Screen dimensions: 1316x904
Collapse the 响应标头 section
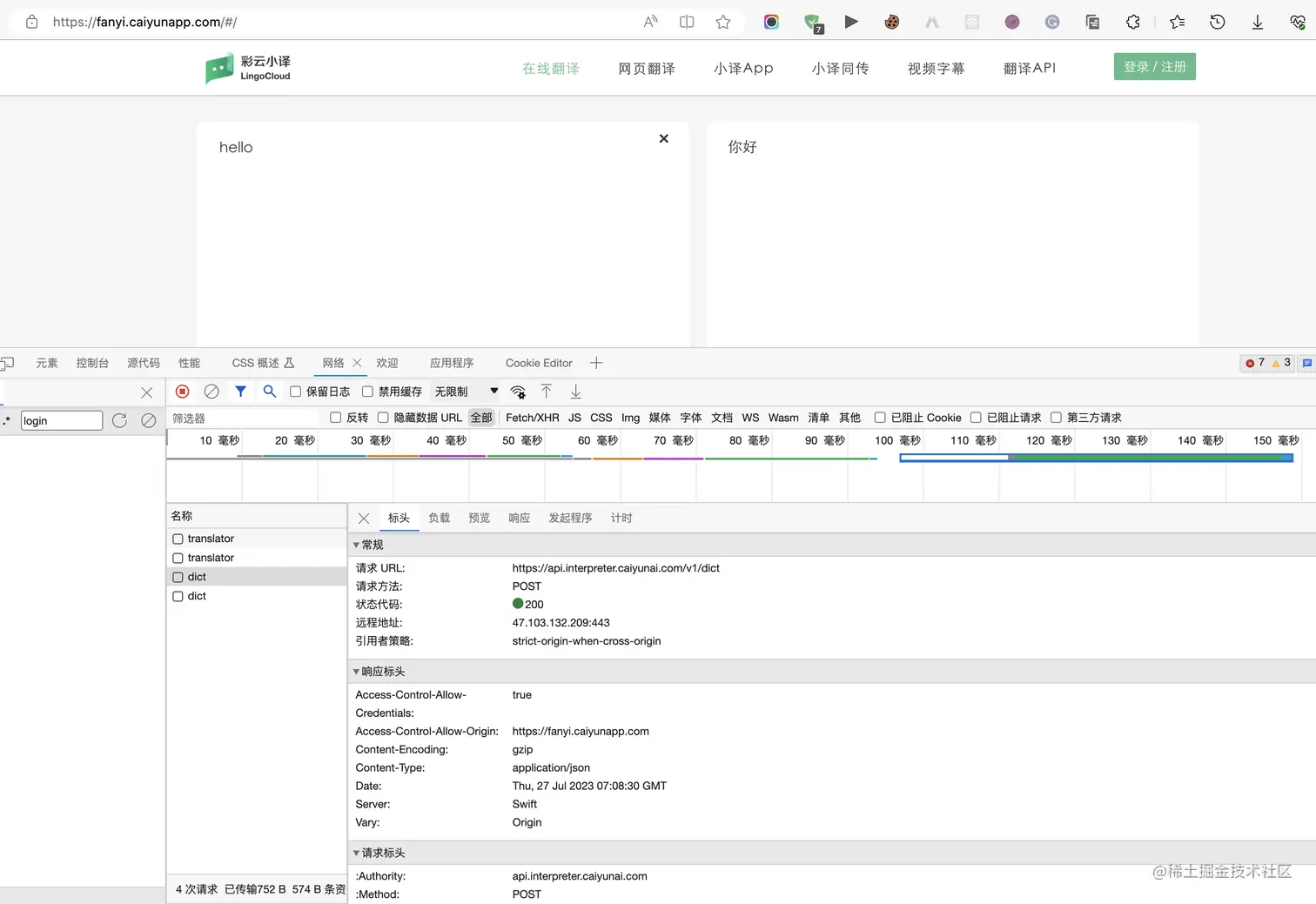tap(356, 672)
